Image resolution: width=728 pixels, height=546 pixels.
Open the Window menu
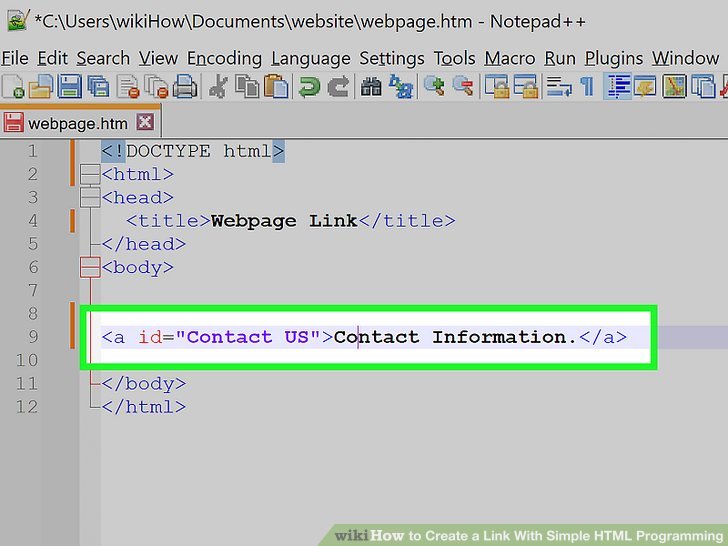click(685, 58)
